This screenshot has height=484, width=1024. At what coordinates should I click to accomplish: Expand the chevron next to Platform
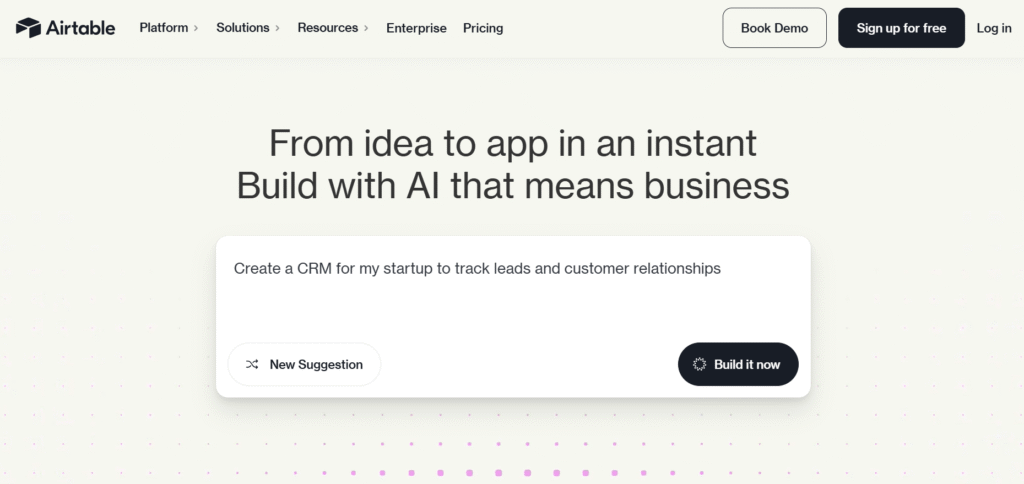point(196,28)
